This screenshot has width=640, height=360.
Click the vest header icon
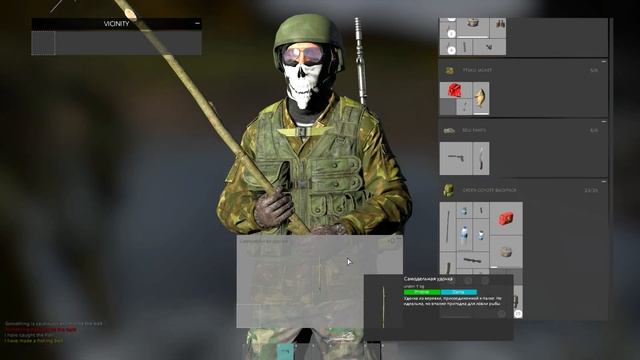[449, 71]
